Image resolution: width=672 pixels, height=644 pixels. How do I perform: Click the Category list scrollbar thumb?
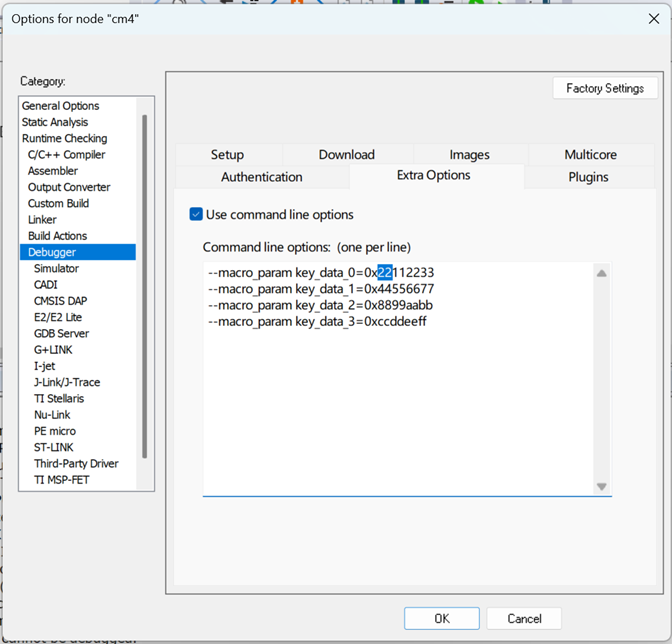click(x=144, y=286)
